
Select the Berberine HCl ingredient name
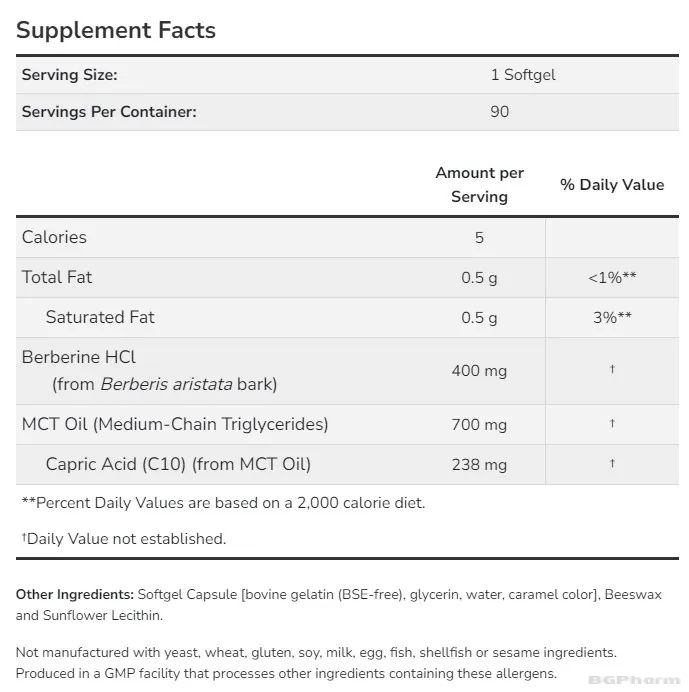coord(79,357)
